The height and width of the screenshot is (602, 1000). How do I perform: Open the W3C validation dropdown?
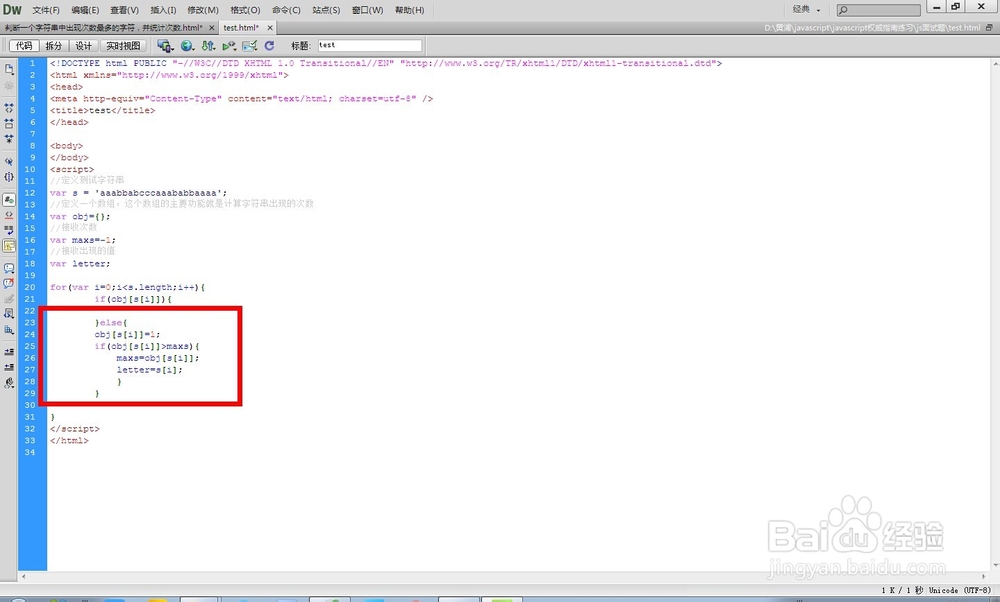[x=229, y=46]
